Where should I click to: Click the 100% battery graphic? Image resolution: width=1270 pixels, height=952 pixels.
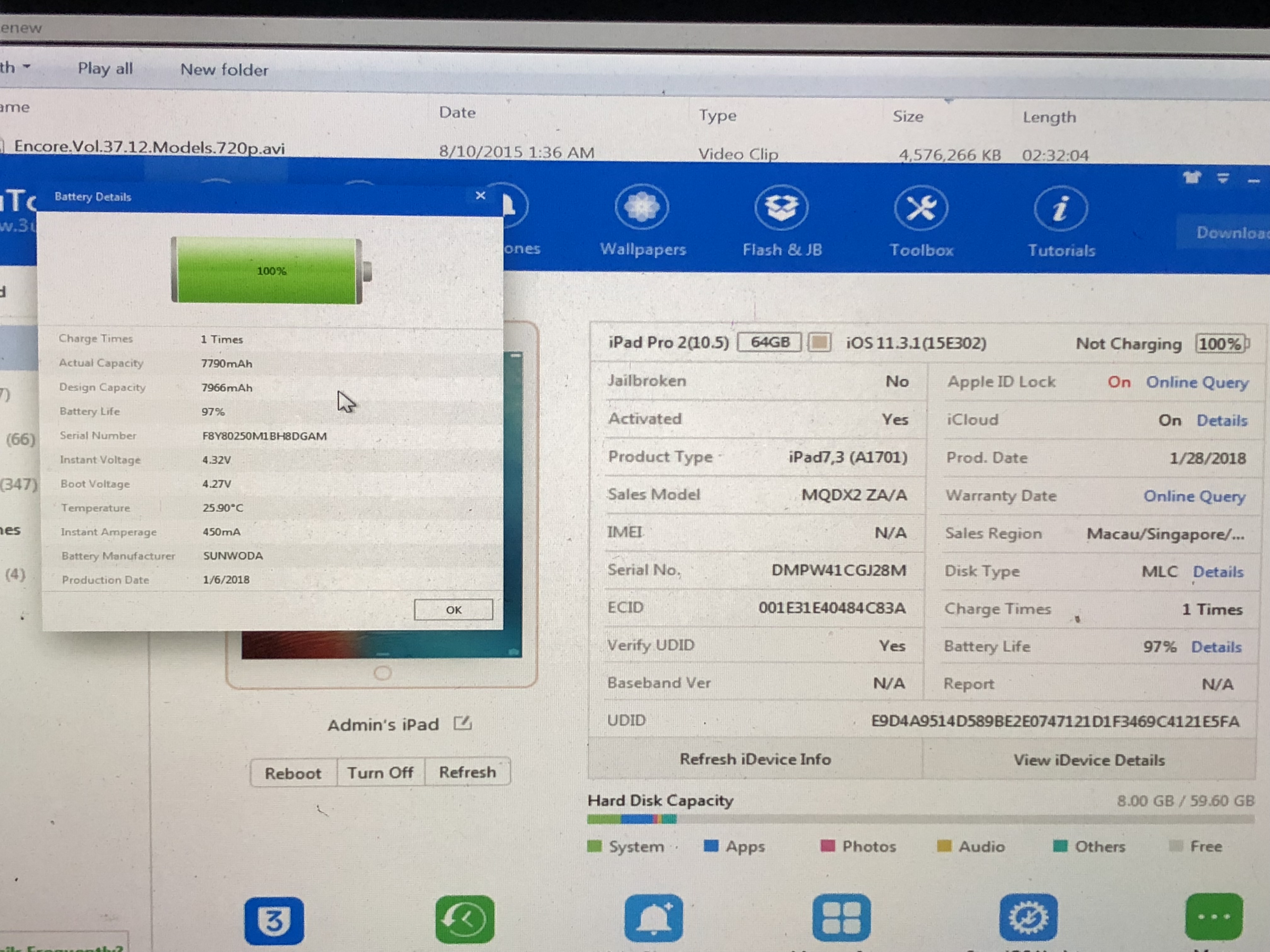(271, 270)
